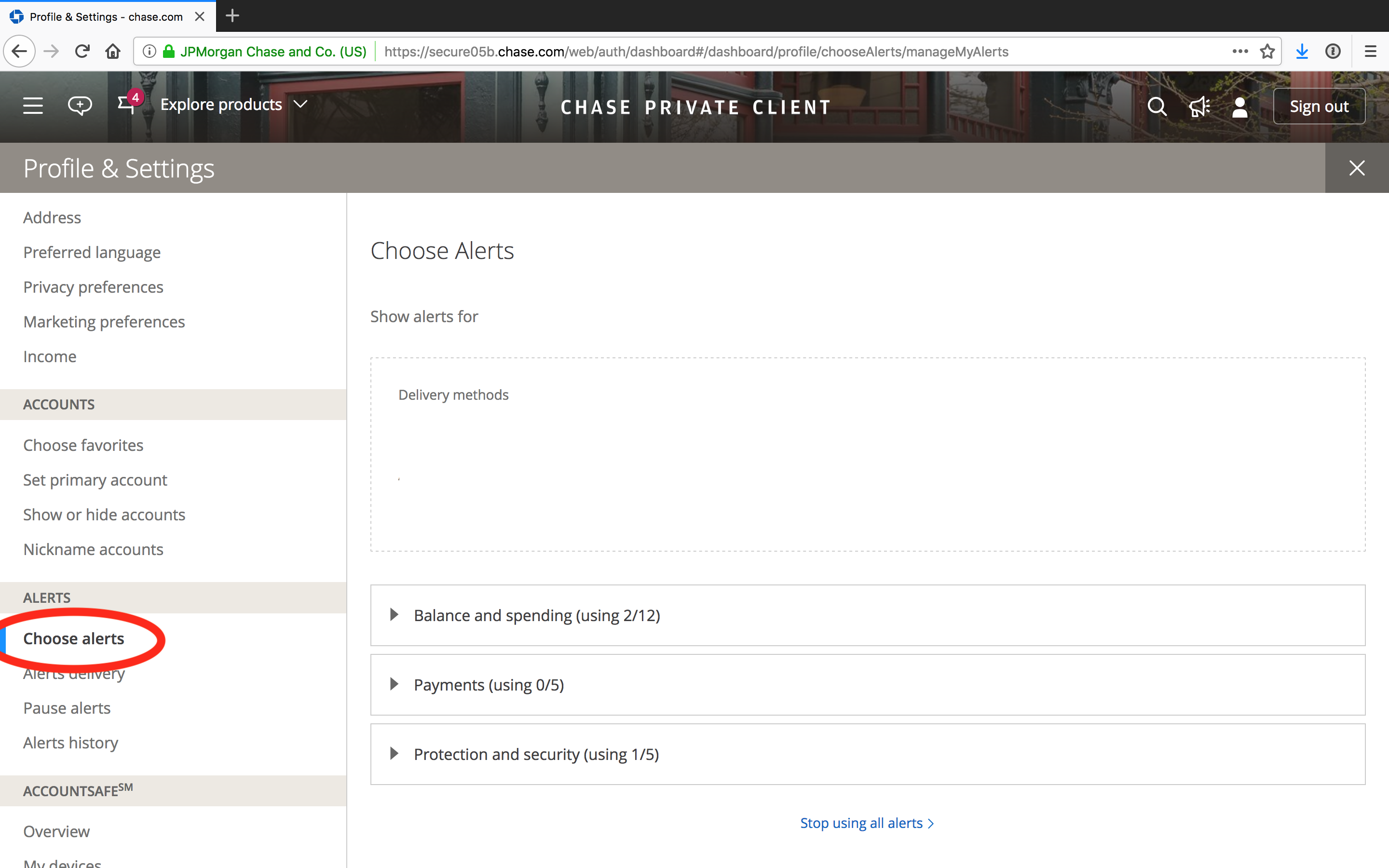This screenshot has width=1389, height=868.
Task: Open Privacy preferences settings
Action: pos(94,287)
